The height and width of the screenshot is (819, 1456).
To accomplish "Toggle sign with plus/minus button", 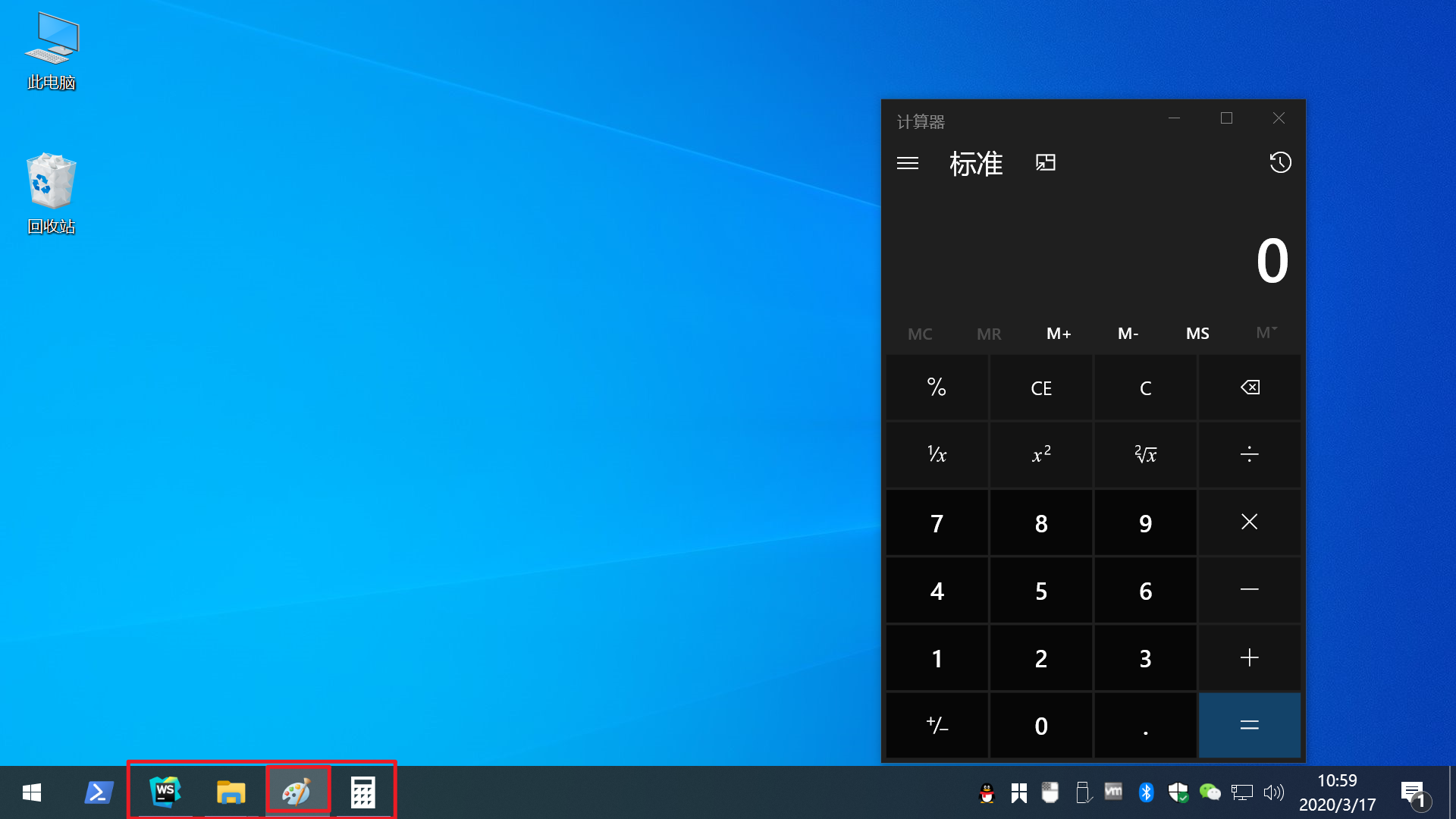I will point(937,726).
